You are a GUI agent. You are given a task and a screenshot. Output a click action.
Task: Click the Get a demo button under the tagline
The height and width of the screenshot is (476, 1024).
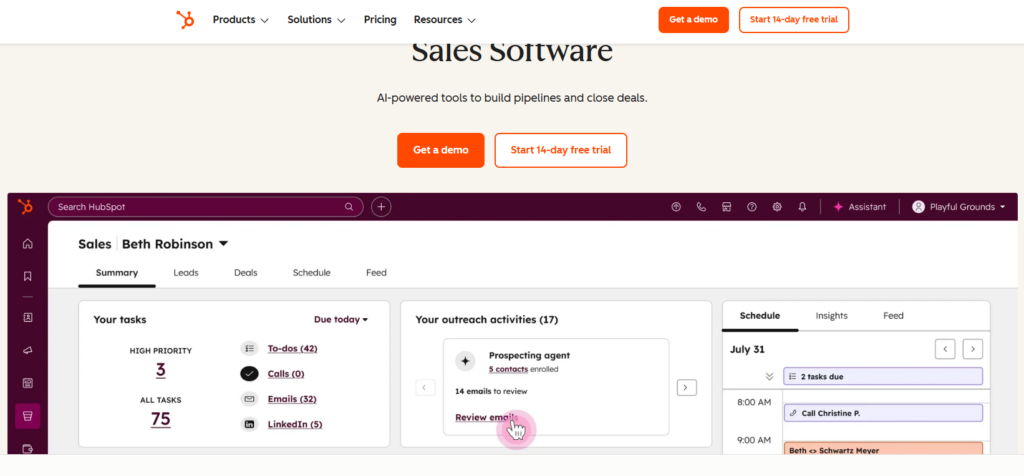(441, 150)
